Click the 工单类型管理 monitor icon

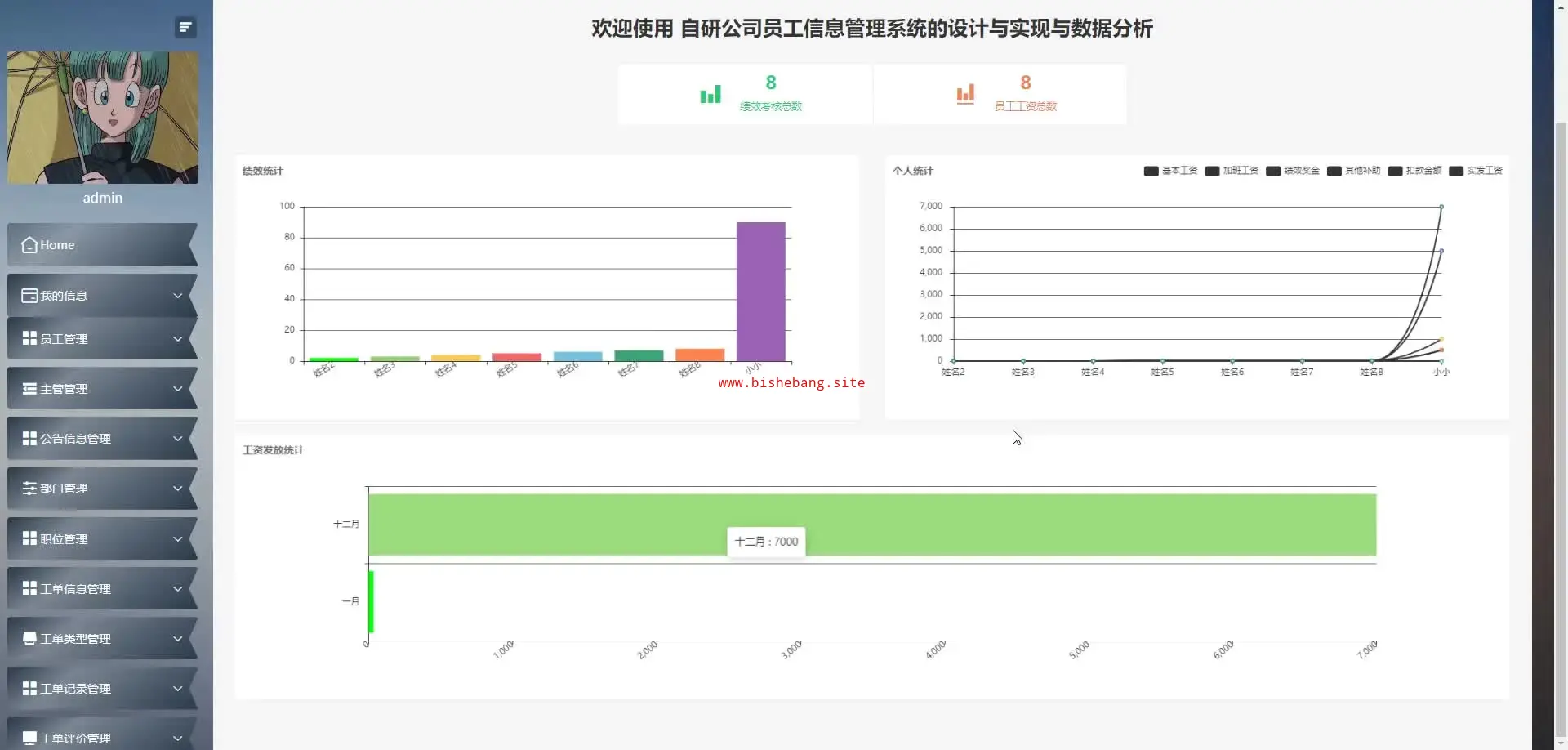click(x=29, y=639)
